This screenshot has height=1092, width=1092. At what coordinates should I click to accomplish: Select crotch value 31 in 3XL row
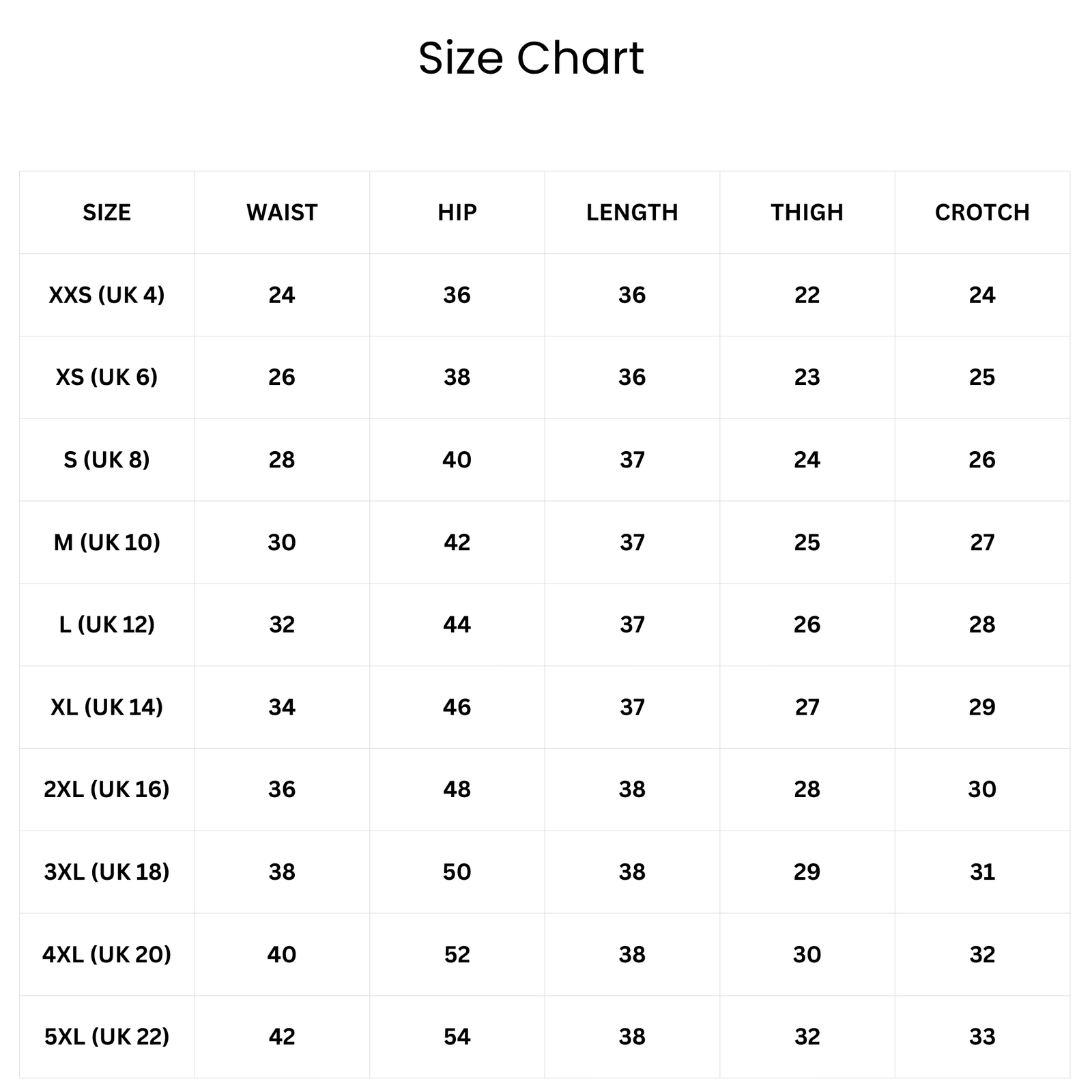(982, 872)
